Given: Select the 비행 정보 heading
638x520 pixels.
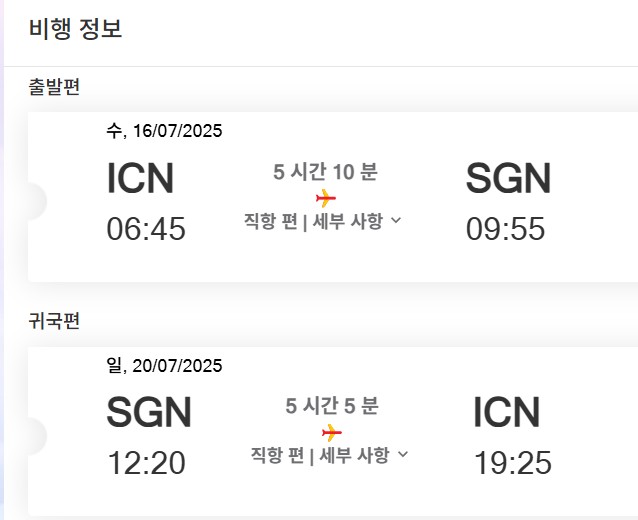Looking at the screenshot, I should (75, 28).
